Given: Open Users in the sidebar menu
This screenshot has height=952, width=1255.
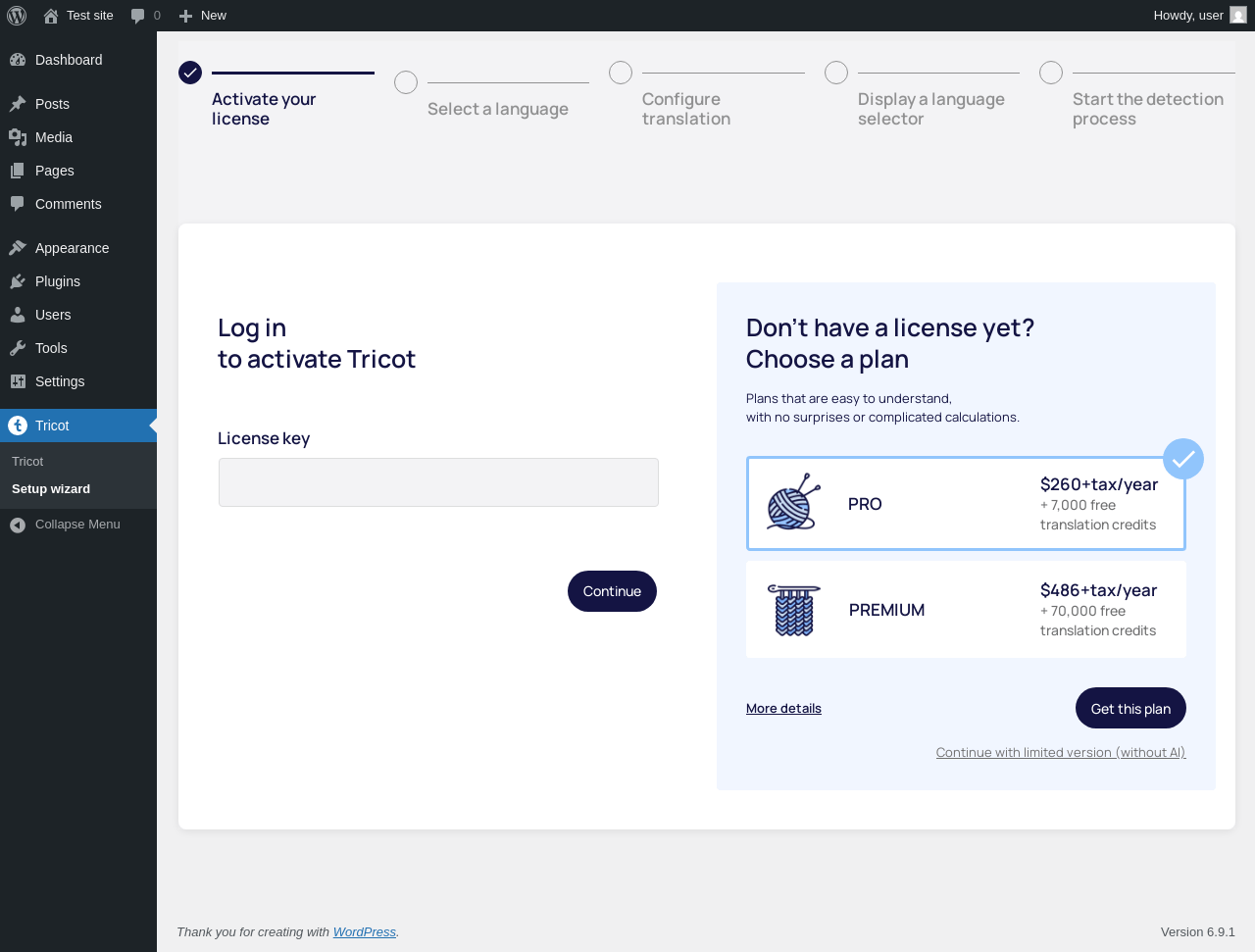Looking at the screenshot, I should coord(78,315).
